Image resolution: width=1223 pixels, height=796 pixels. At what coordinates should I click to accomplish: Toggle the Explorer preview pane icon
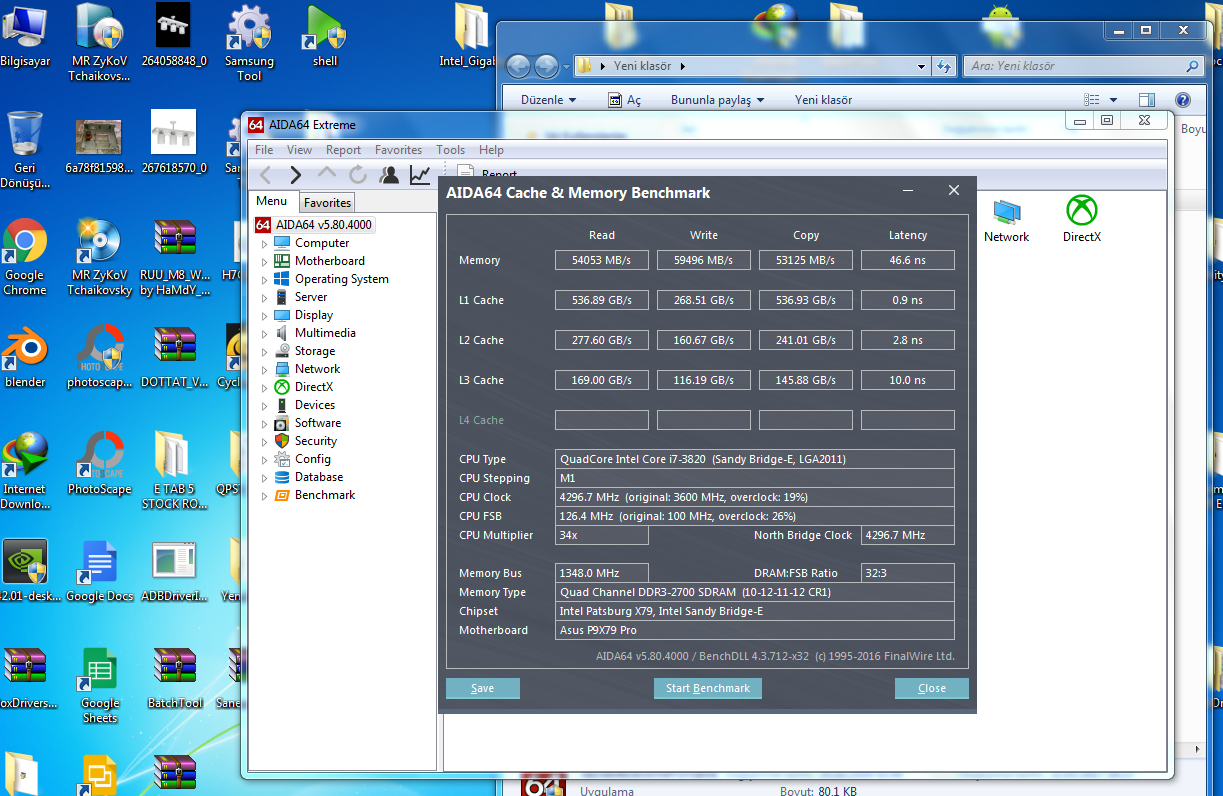pos(1147,100)
